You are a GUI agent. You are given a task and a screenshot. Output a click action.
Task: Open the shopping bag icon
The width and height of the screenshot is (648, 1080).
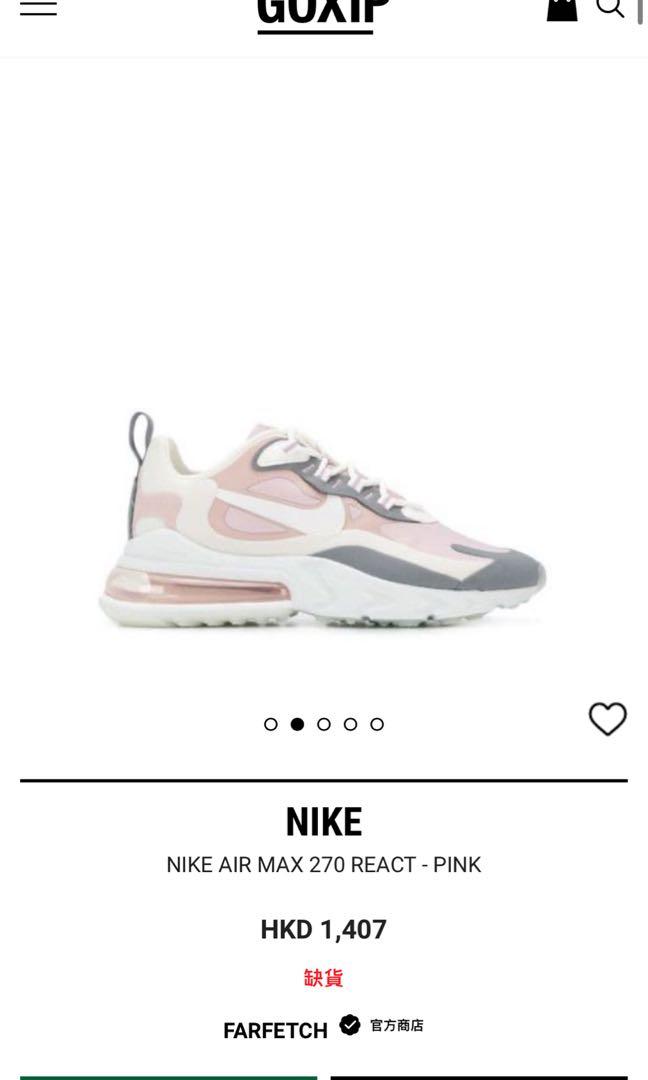tap(562, 10)
